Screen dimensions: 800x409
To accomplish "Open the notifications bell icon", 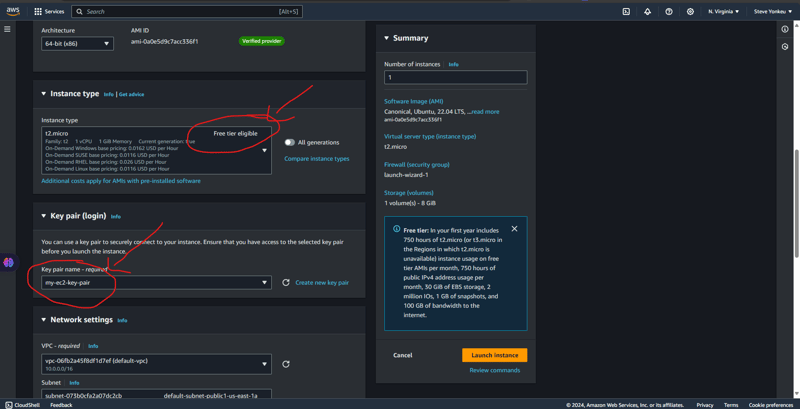I will (x=647, y=11).
